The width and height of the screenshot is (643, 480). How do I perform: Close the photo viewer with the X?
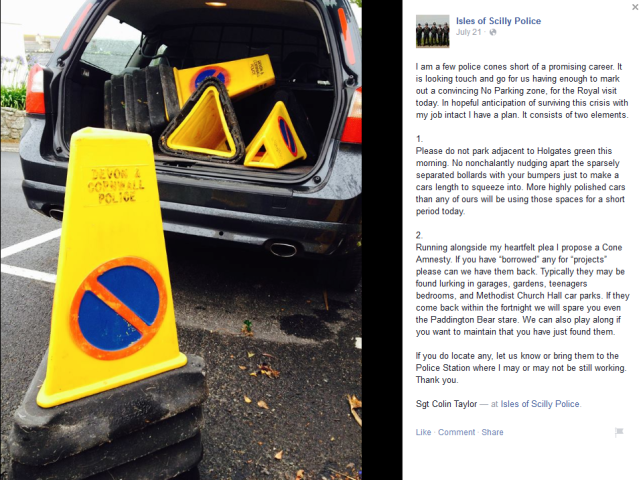click(635, 7)
